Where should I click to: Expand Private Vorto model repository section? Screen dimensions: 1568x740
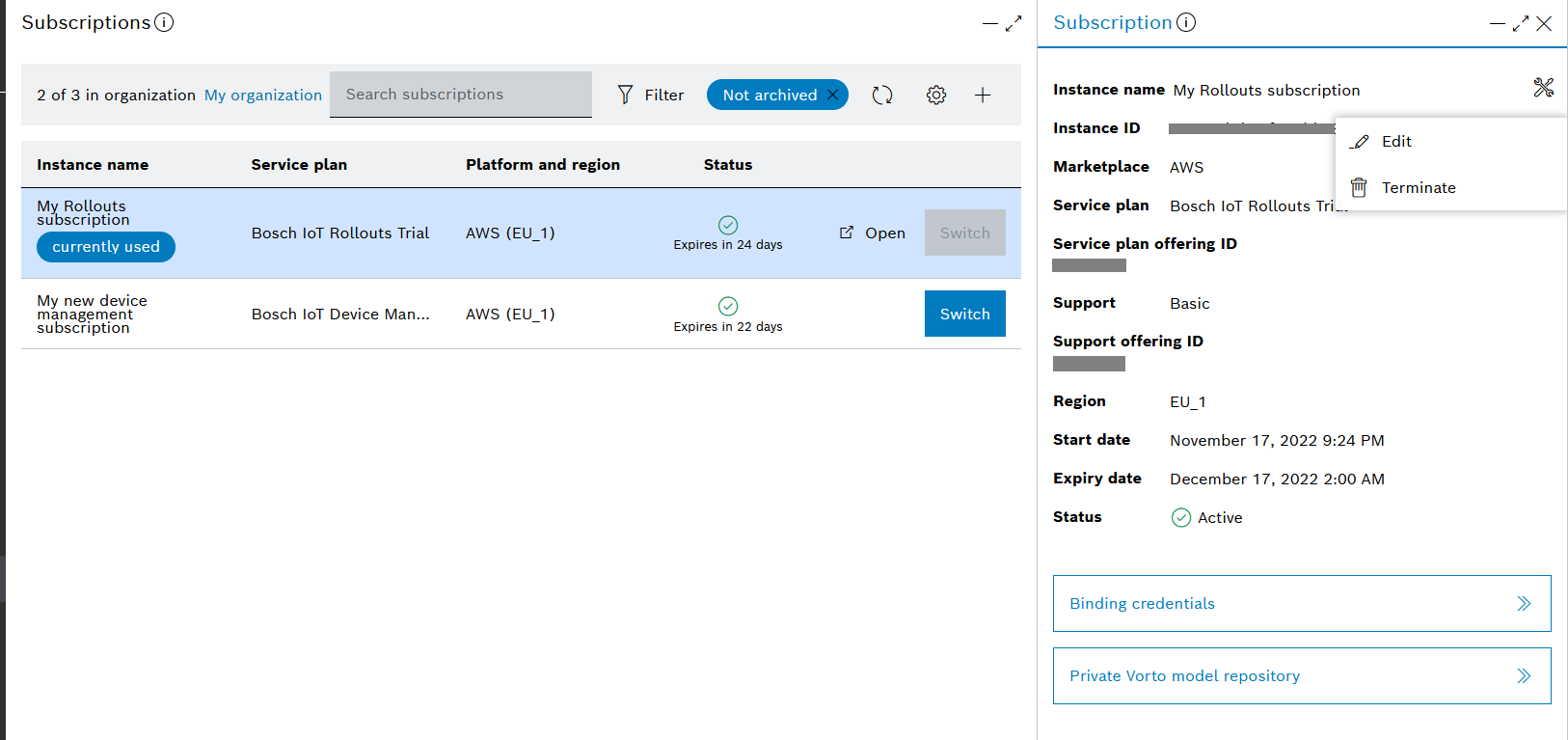click(x=1302, y=675)
